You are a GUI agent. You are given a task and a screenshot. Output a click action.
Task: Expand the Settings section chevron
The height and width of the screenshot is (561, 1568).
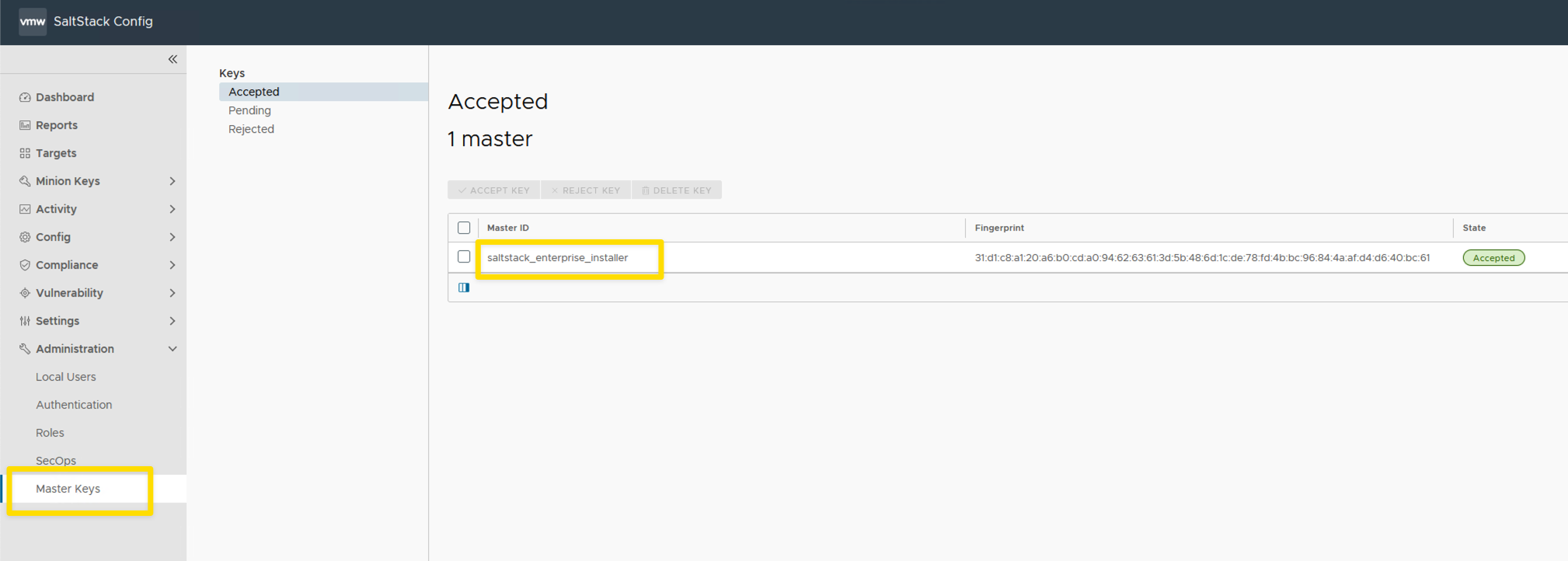(x=172, y=321)
